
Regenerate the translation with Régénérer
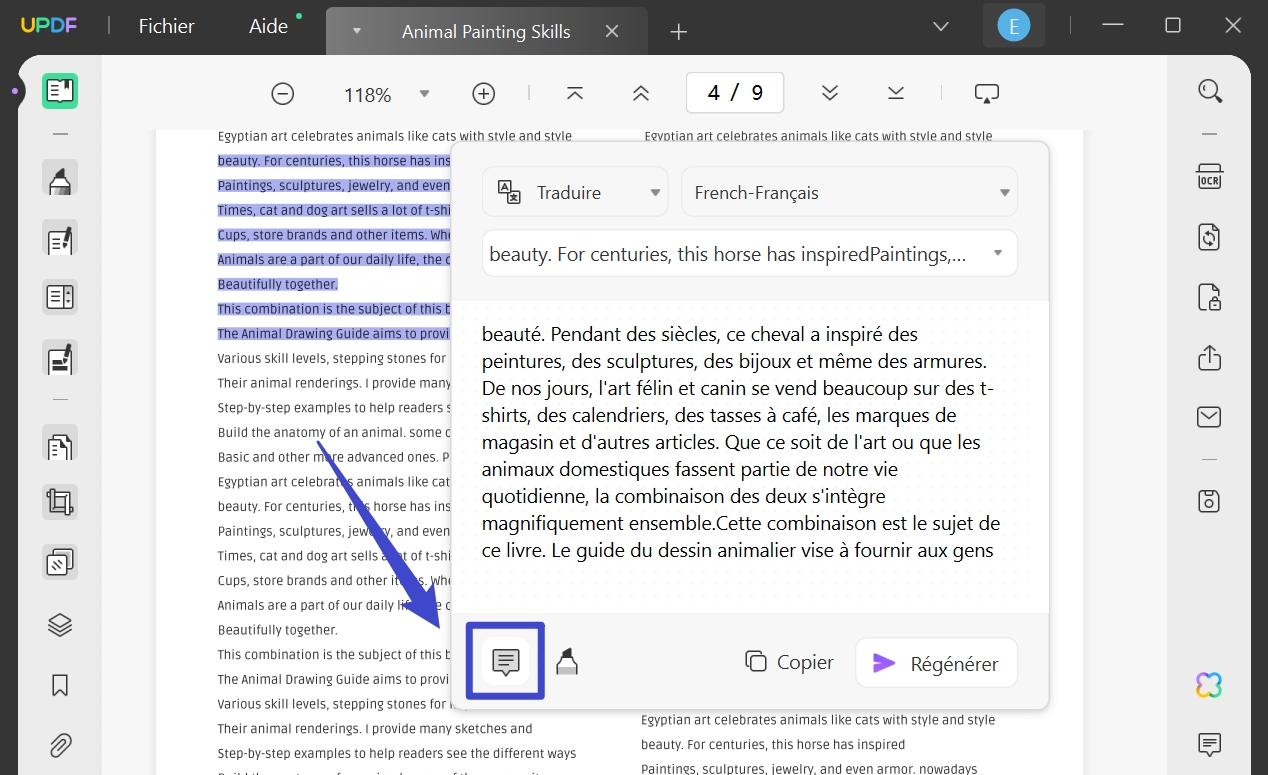tap(935, 662)
